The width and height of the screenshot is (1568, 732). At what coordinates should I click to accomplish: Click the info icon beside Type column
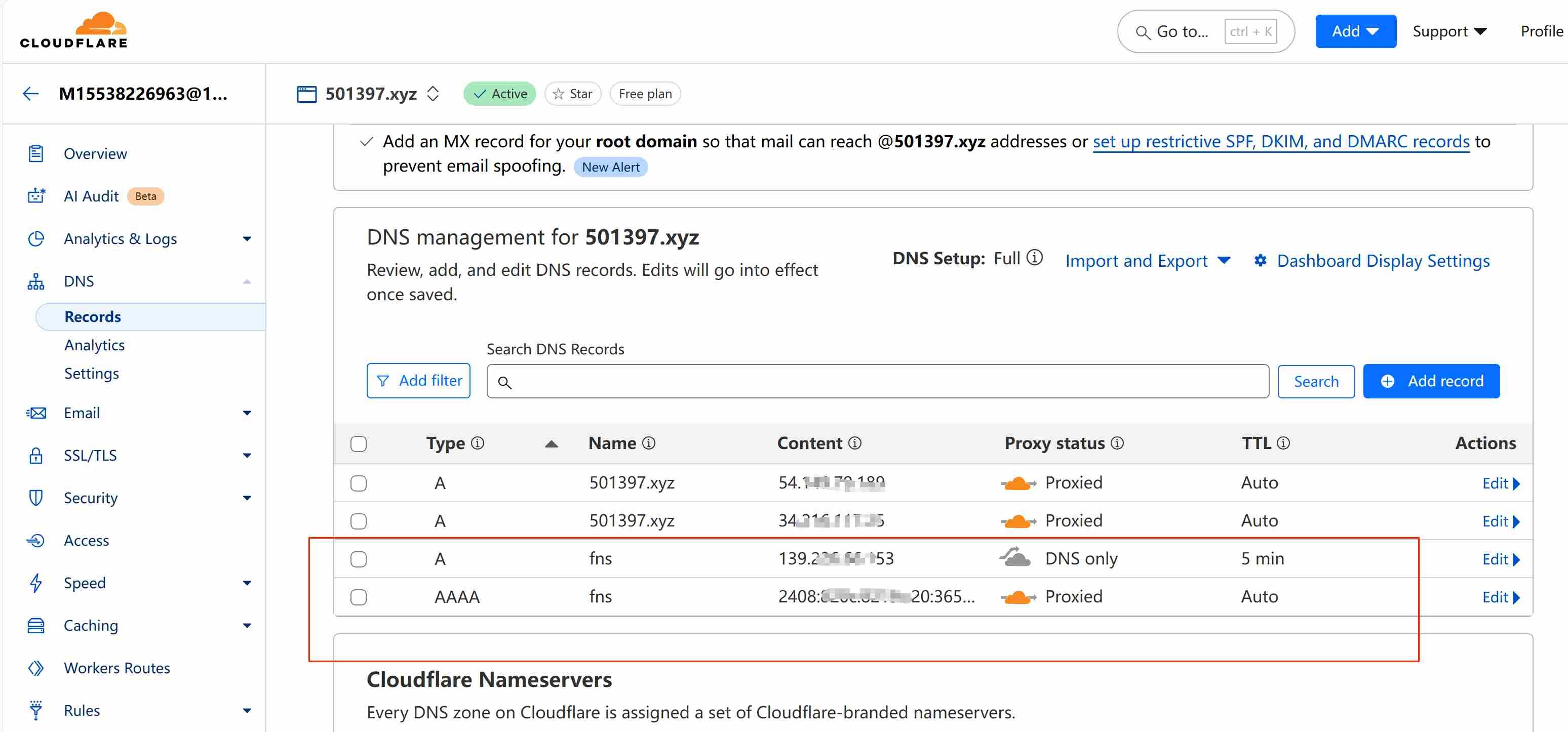(x=478, y=443)
